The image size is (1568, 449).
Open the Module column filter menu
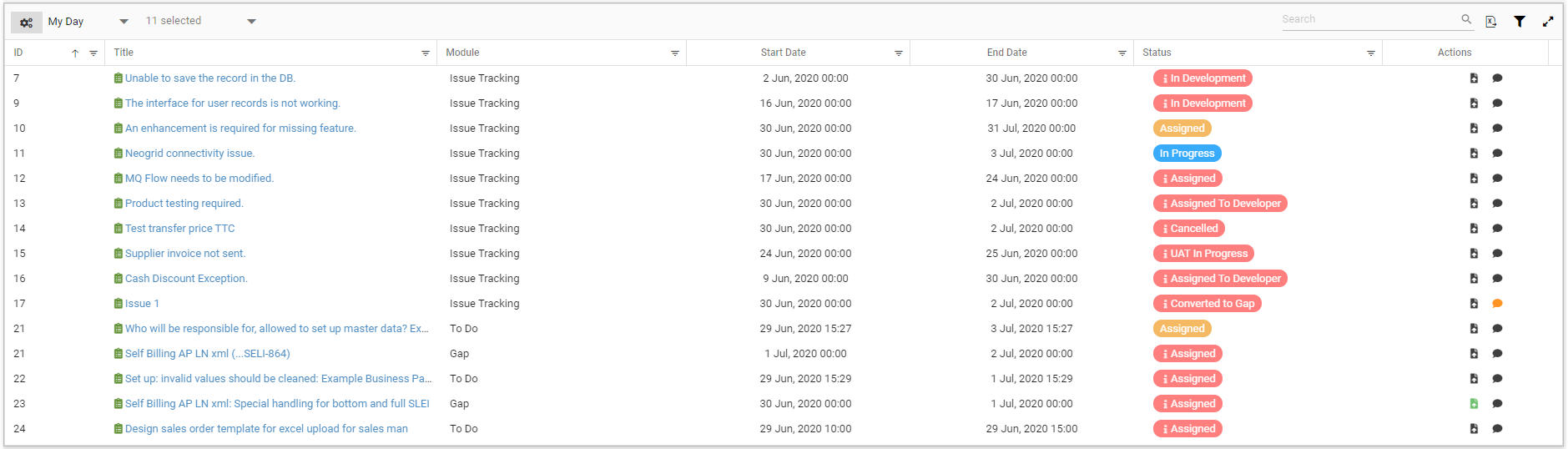674,53
